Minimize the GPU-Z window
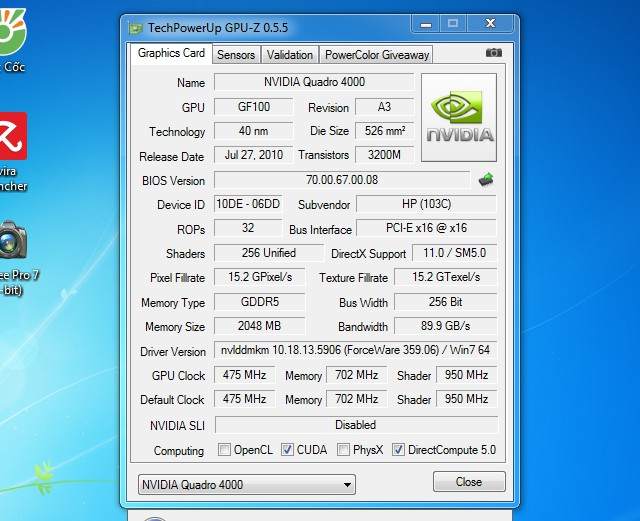The width and height of the screenshot is (640, 521). pyautogui.click(x=422, y=24)
